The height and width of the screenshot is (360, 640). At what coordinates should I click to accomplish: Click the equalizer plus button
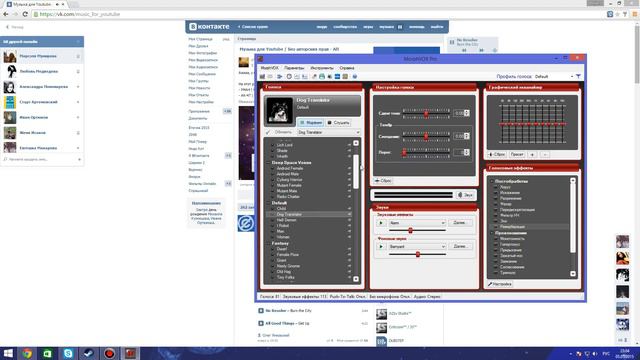532,154
